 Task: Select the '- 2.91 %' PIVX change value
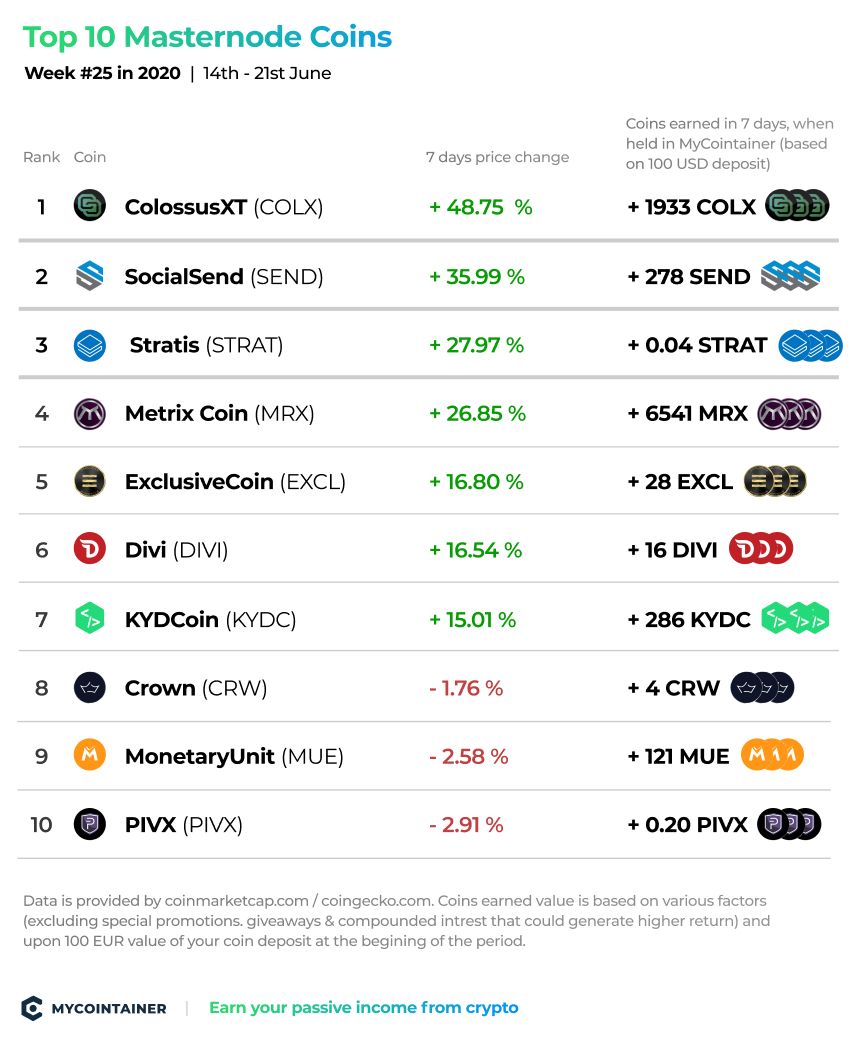tap(466, 824)
